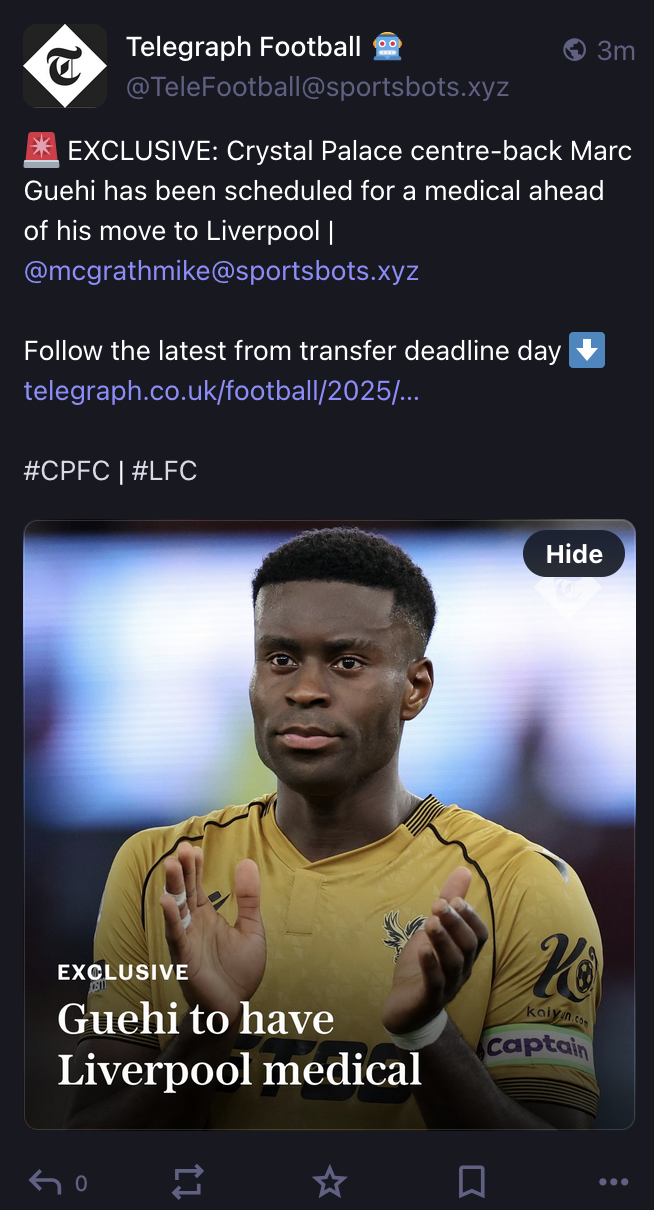Click the red siren emoji
Viewport: 654px width, 1210px height.
coord(41,151)
